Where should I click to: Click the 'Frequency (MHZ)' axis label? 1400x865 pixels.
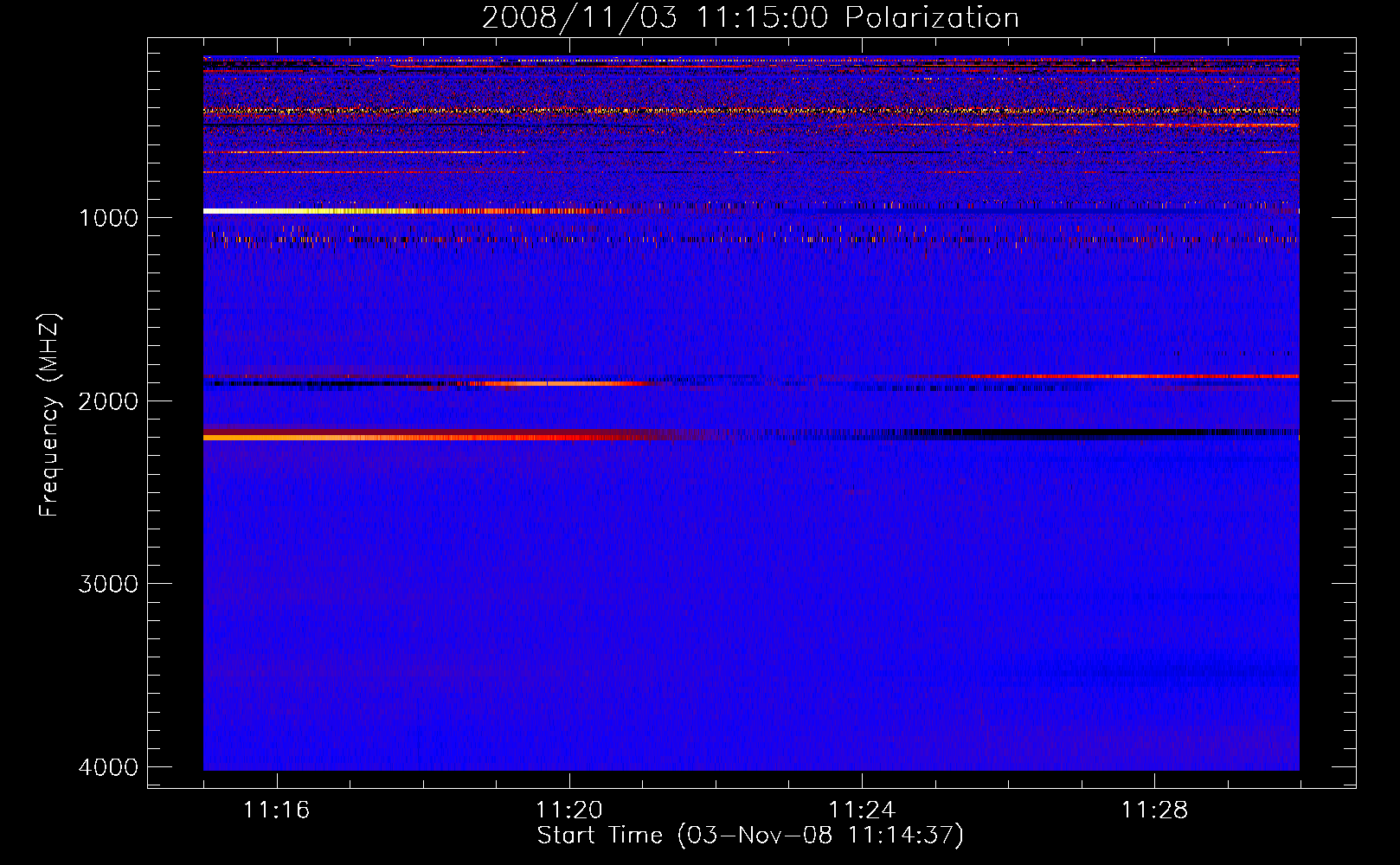point(49,416)
